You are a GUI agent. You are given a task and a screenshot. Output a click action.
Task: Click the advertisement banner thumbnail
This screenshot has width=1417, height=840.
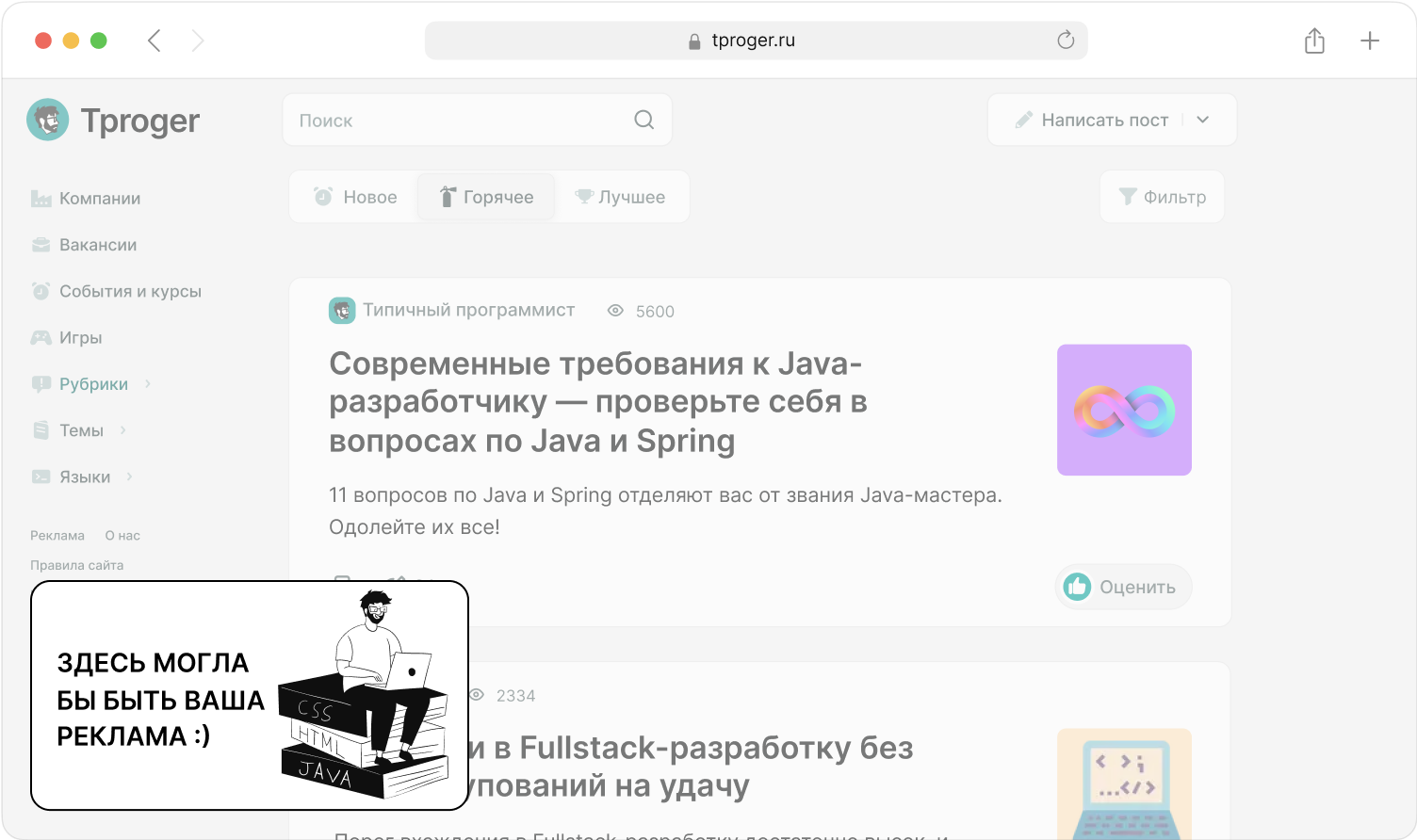(x=250, y=695)
